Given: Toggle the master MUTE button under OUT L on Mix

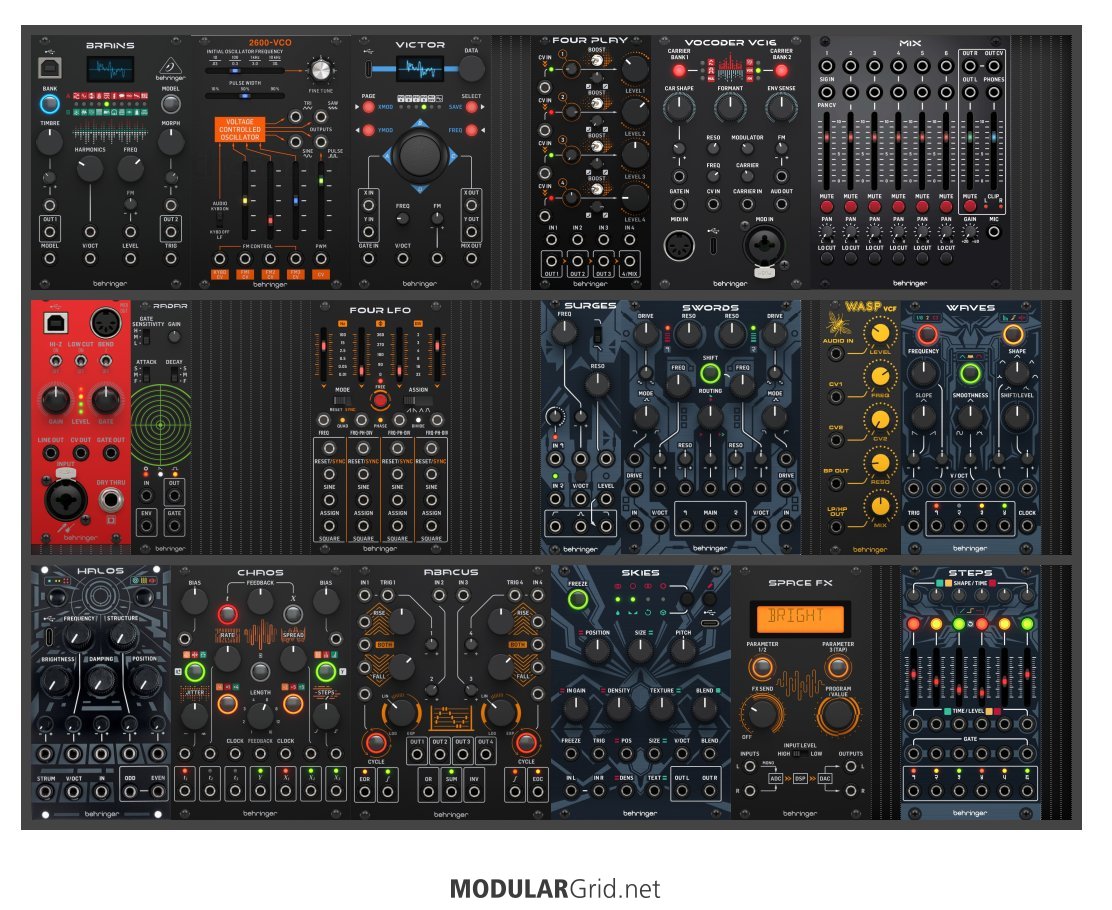Looking at the screenshot, I should (x=970, y=206).
